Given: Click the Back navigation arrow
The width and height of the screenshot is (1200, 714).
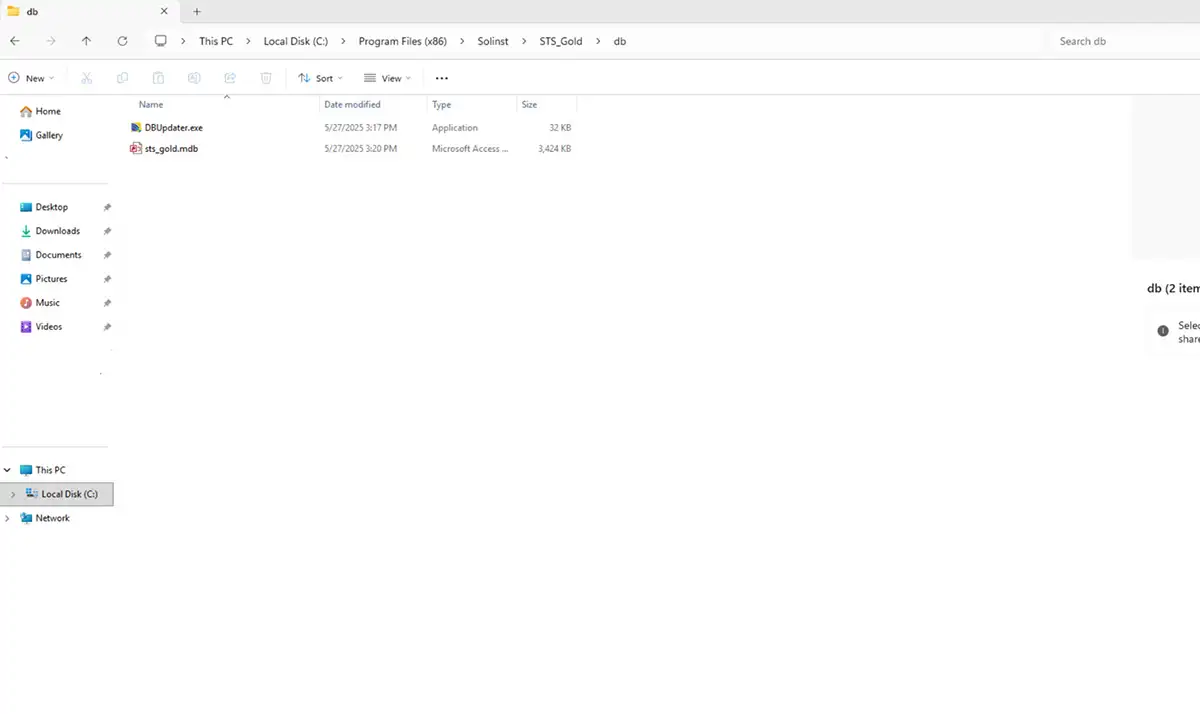Looking at the screenshot, I should tap(14, 41).
